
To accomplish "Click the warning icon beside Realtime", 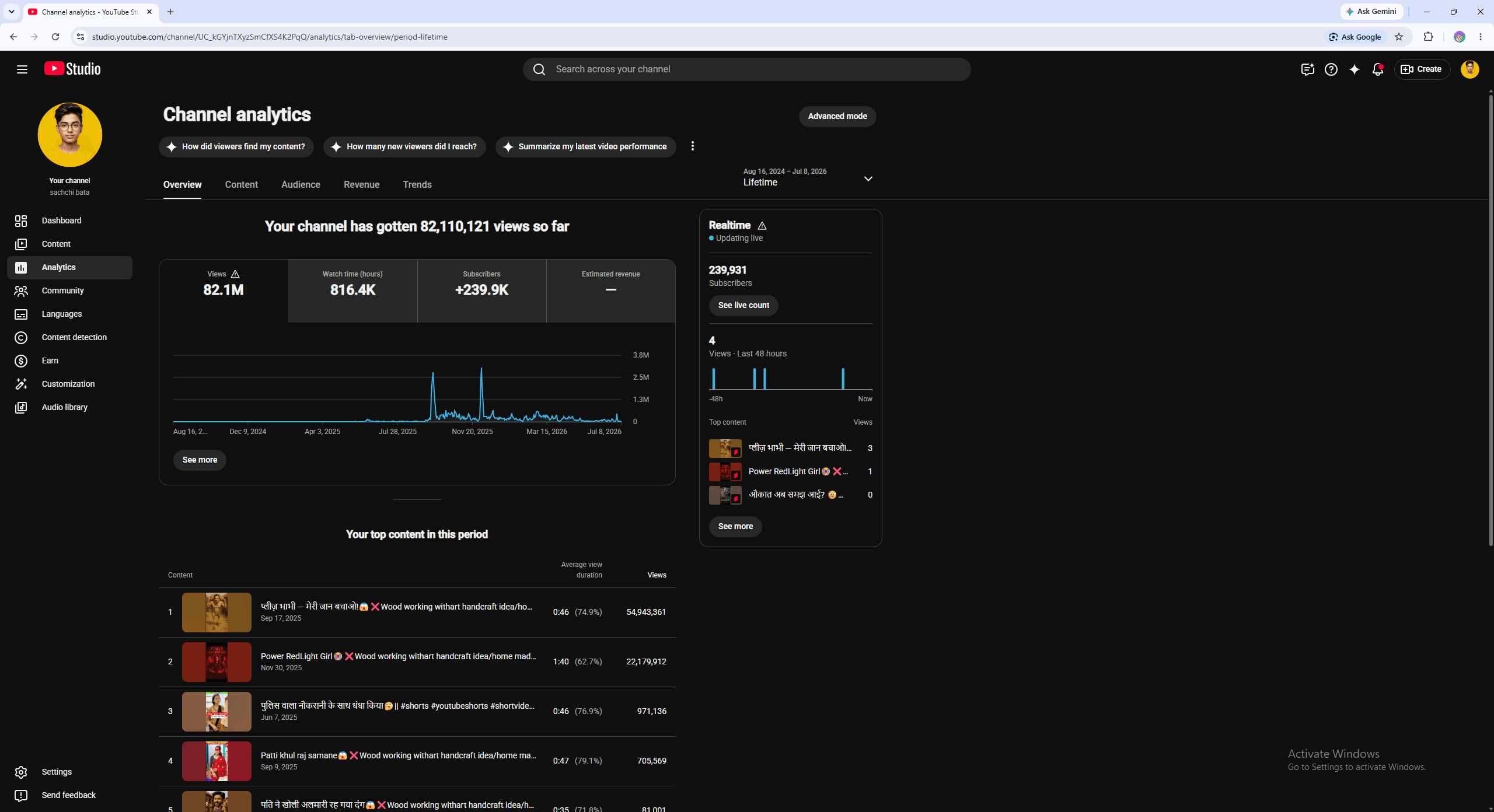I will click(x=762, y=226).
